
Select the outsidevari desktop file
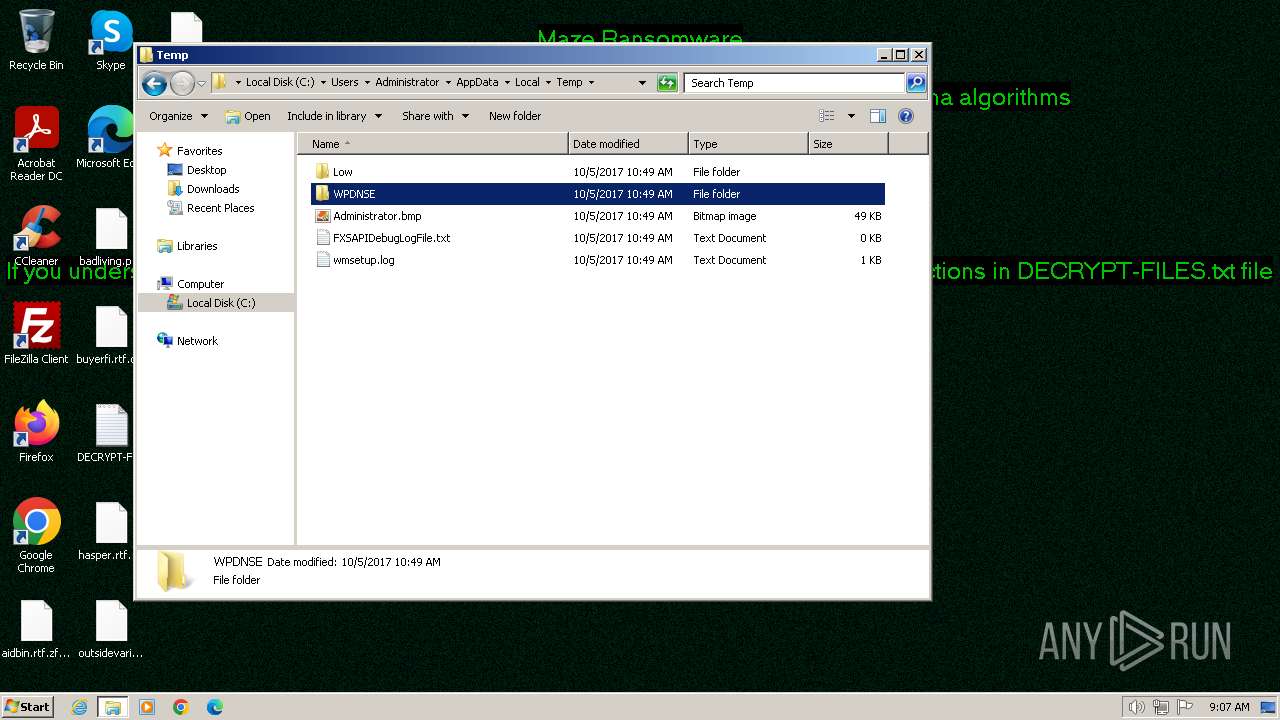click(x=110, y=630)
